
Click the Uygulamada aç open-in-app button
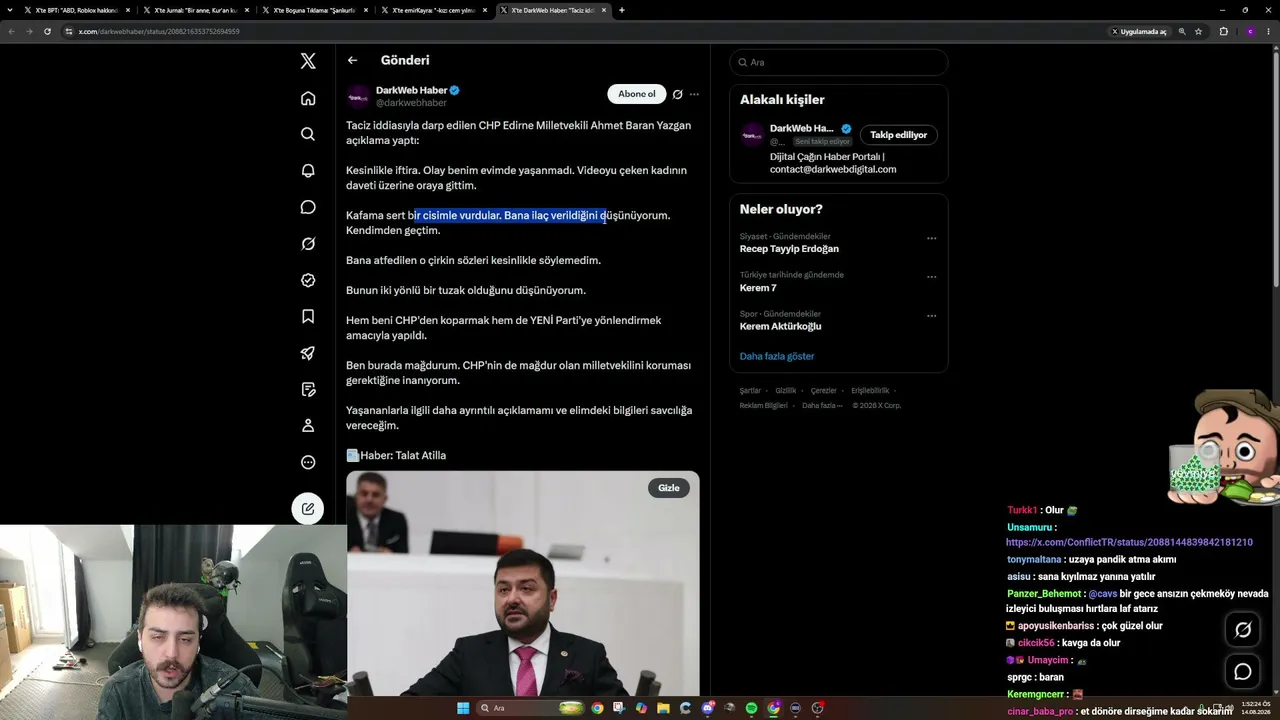[1139, 31]
